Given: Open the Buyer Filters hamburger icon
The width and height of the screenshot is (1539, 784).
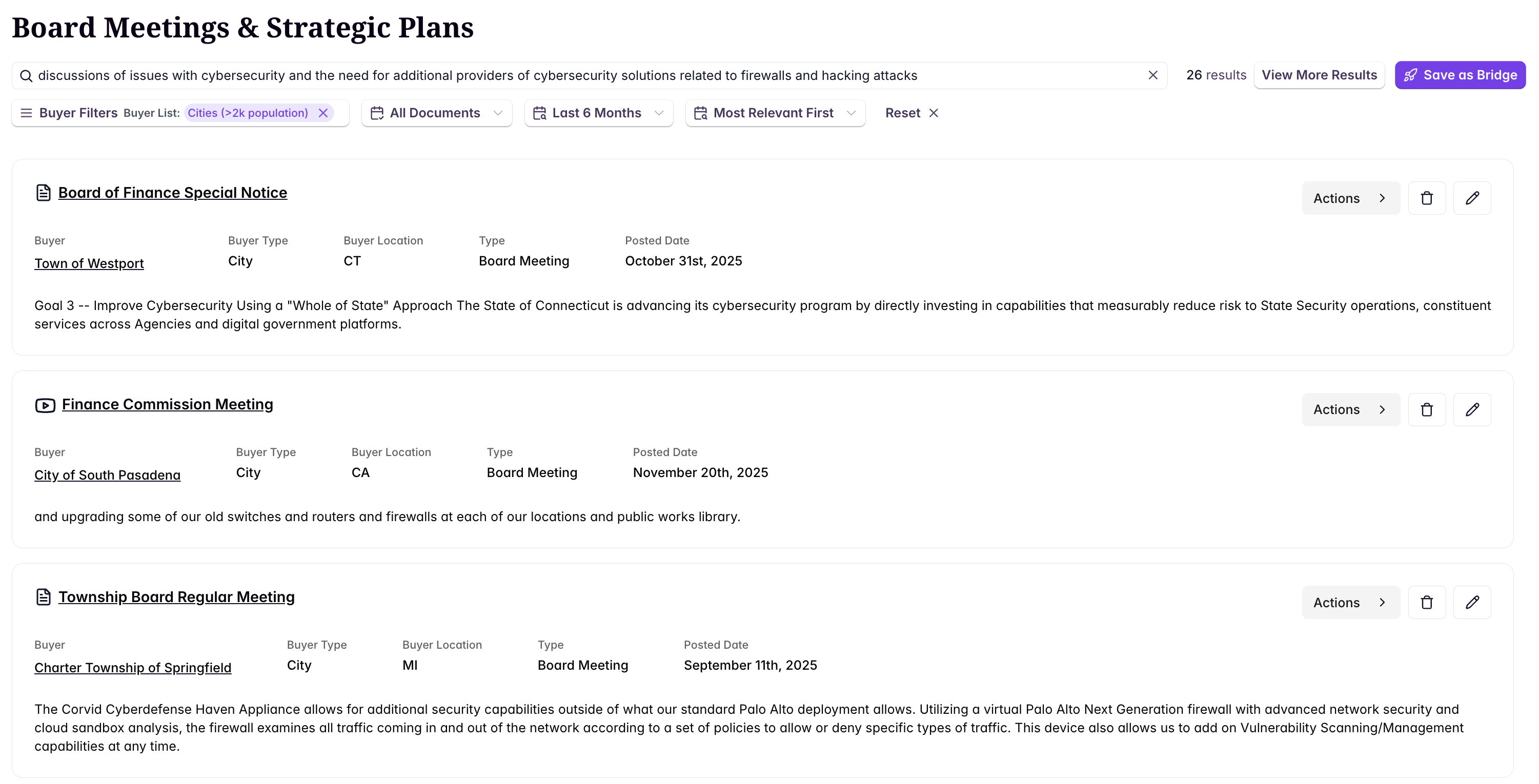Looking at the screenshot, I should pyautogui.click(x=26, y=113).
